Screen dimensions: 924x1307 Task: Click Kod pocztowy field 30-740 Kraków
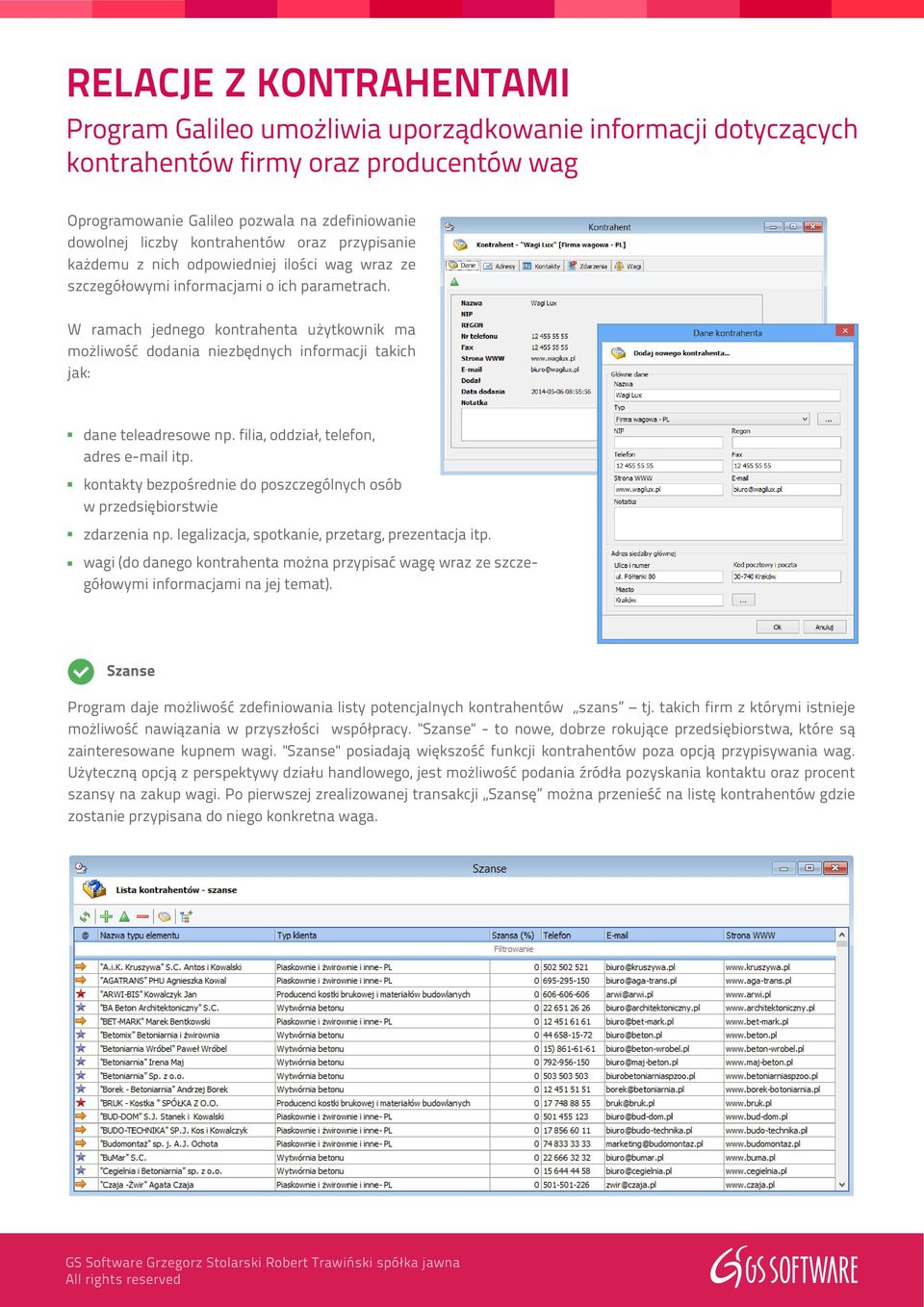pyautogui.click(x=786, y=577)
